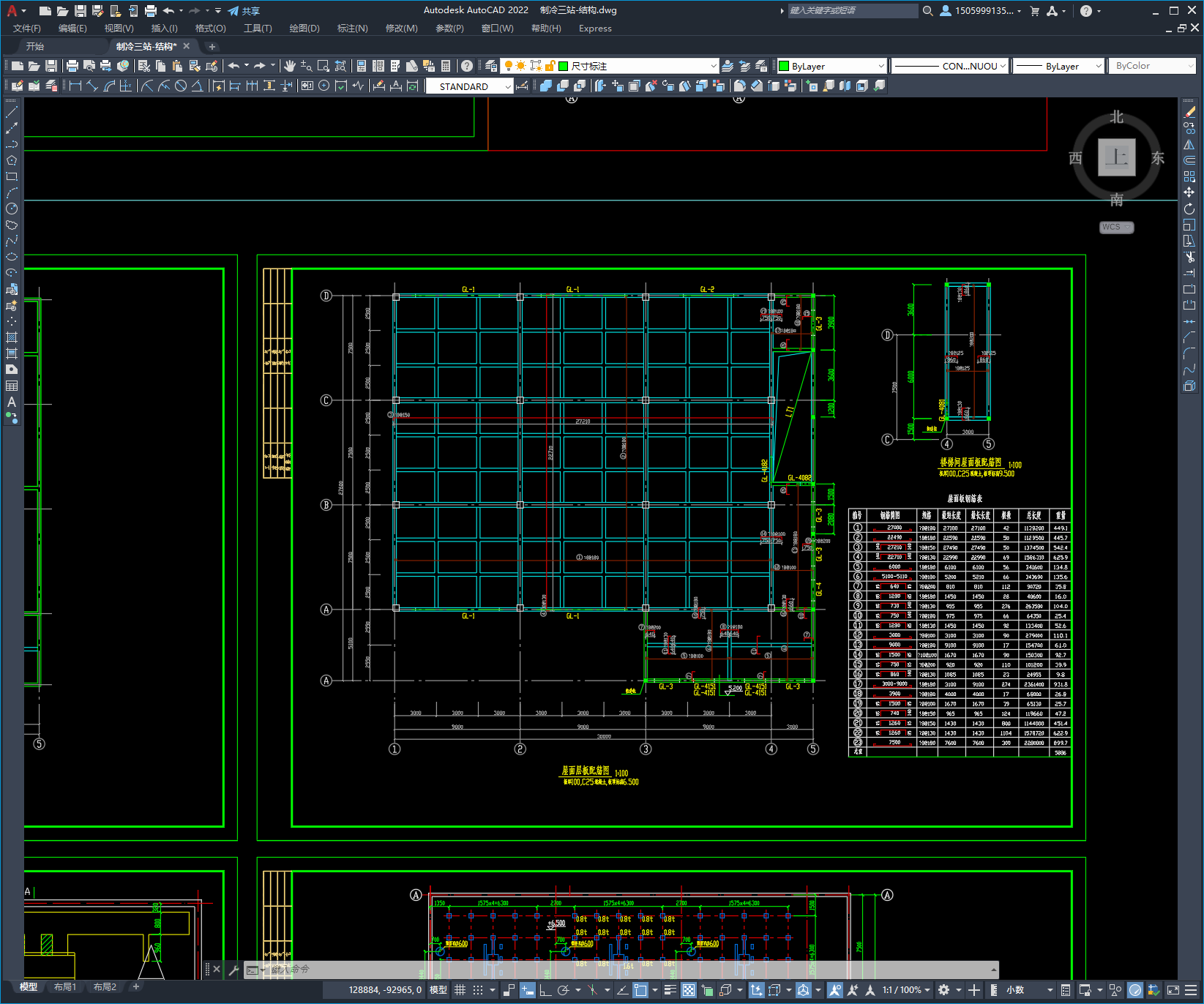Switch to the 布局1 layout tab

coord(64,986)
